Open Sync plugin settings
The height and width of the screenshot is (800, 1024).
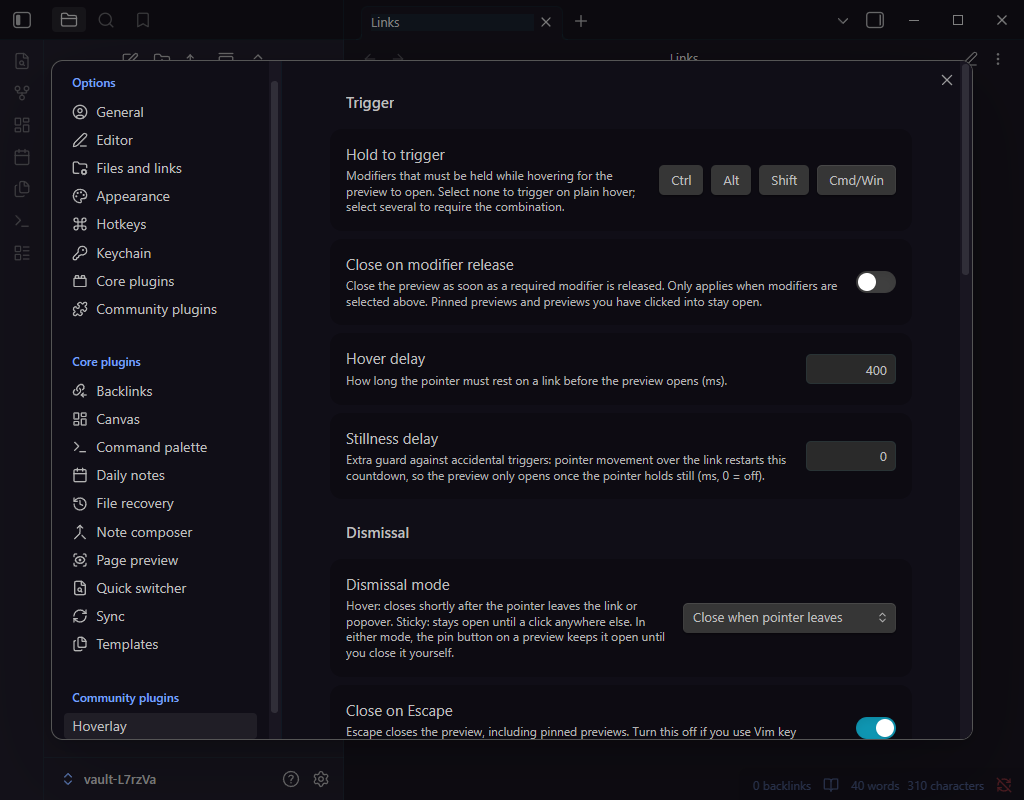tap(161, 616)
